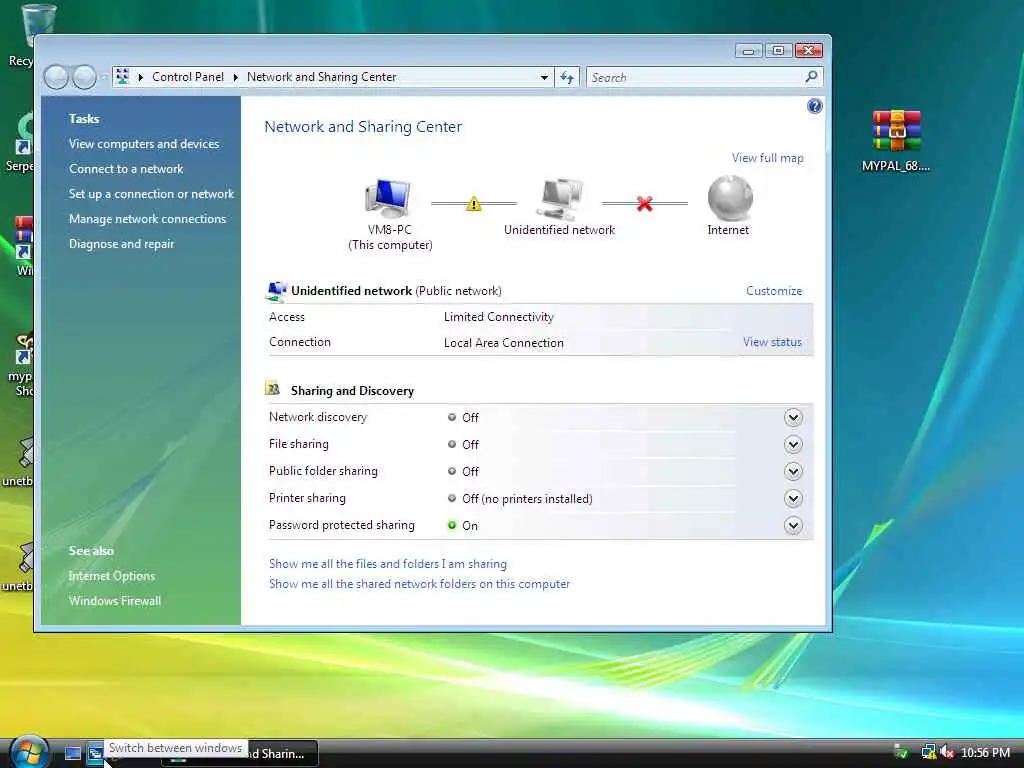
Task: Open Set up a connection or network
Action: tap(152, 194)
